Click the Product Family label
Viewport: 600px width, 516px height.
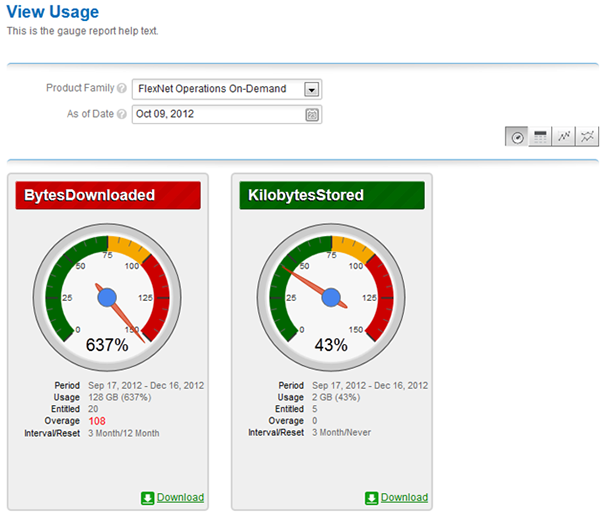pyautogui.click(x=80, y=88)
